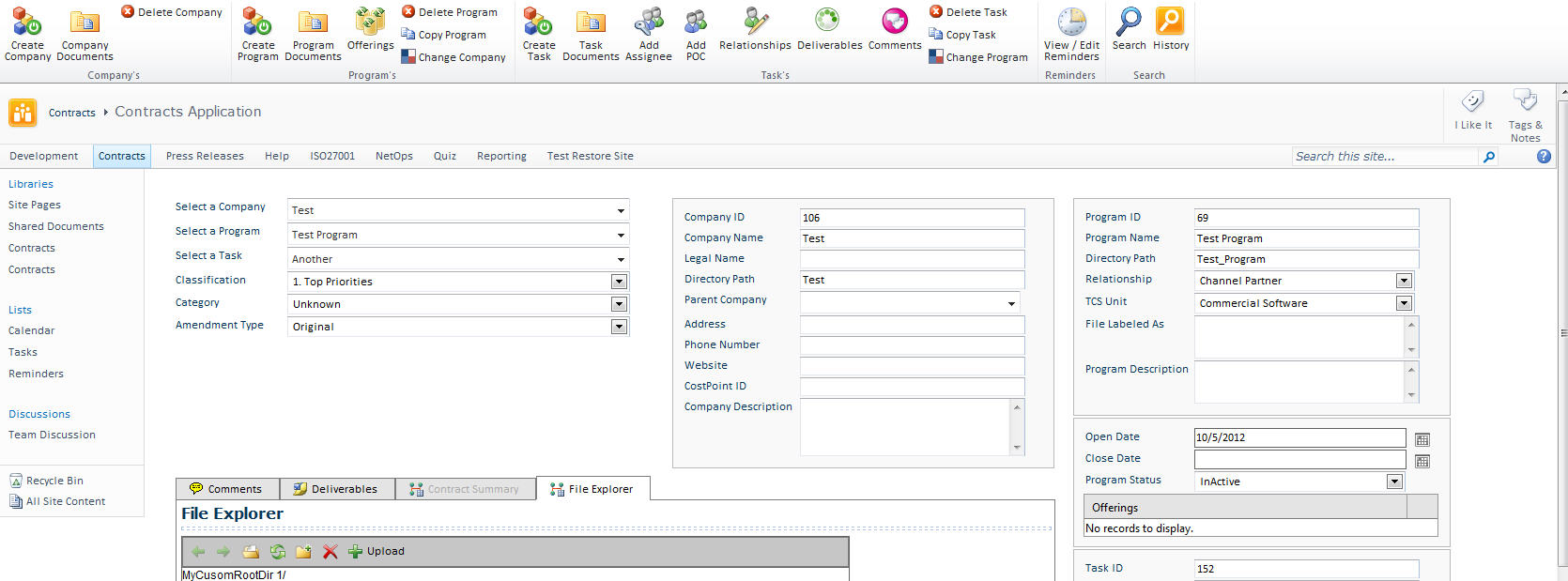The image size is (1568, 581).
Task: Open the Close Date calendar picker
Action: point(1422,461)
